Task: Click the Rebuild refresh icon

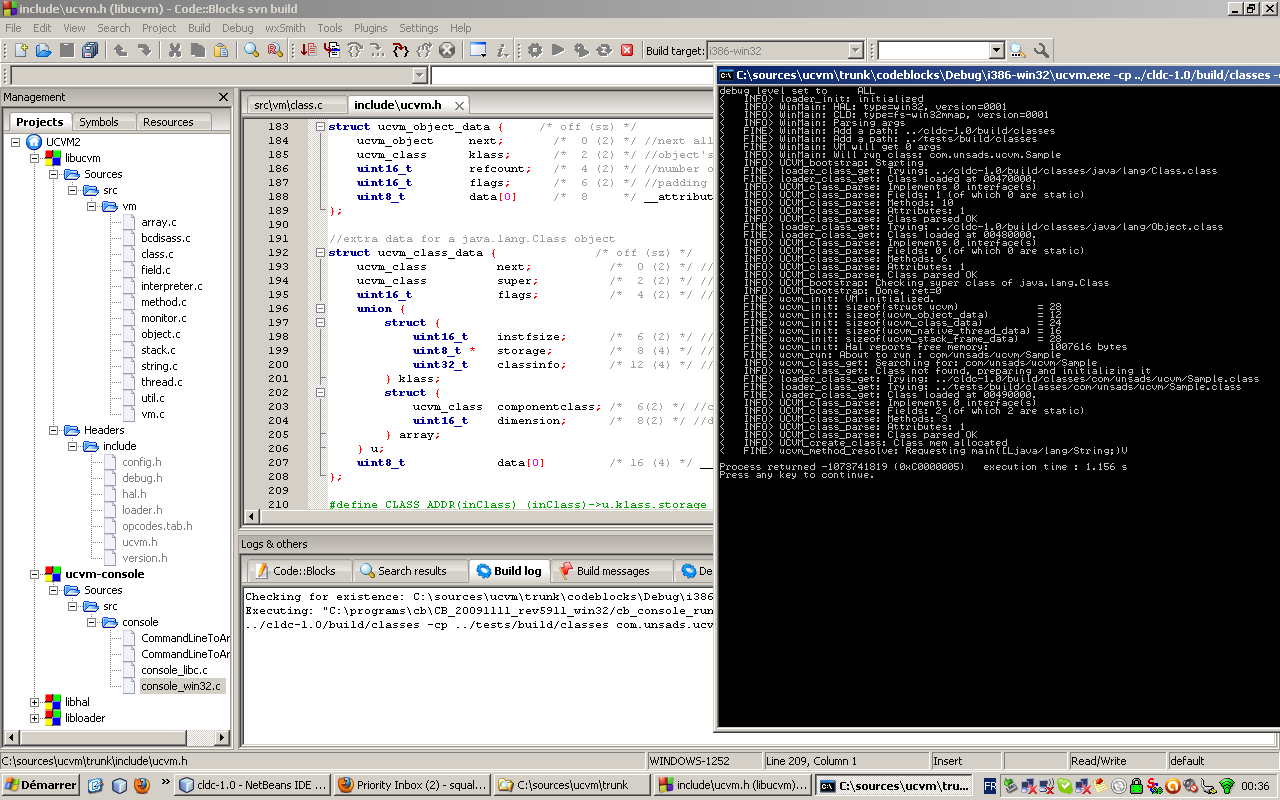Action: coord(604,50)
